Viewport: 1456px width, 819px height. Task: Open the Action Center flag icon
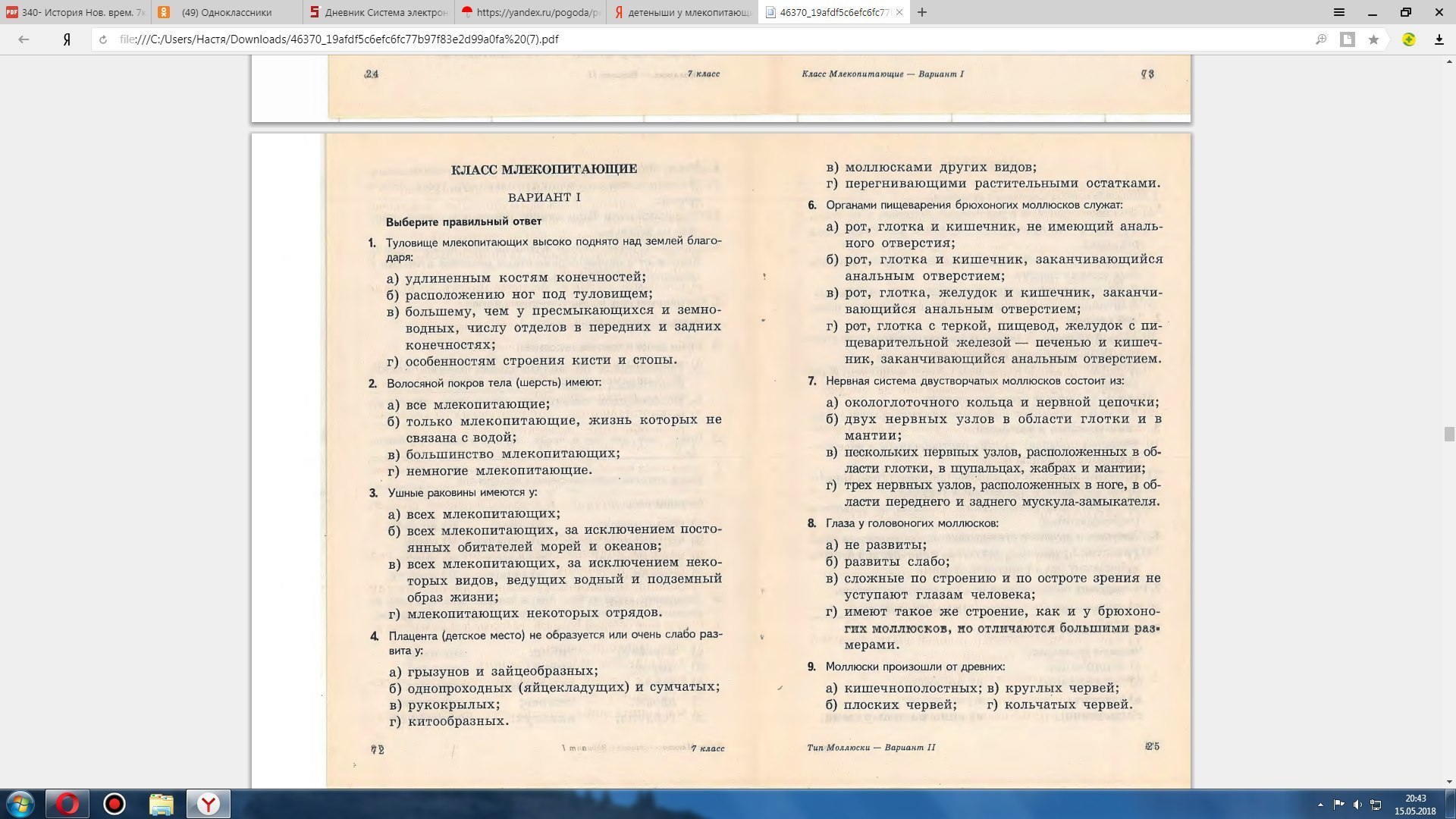coord(1338,805)
